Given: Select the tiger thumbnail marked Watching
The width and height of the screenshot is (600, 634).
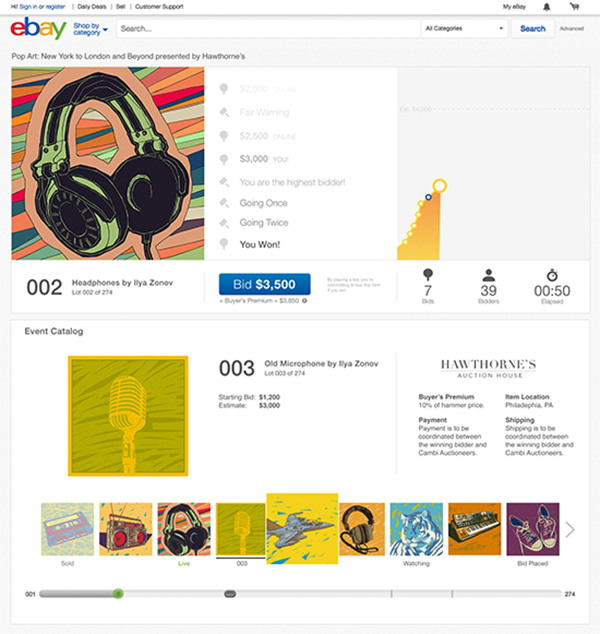Looking at the screenshot, I should tap(416, 529).
